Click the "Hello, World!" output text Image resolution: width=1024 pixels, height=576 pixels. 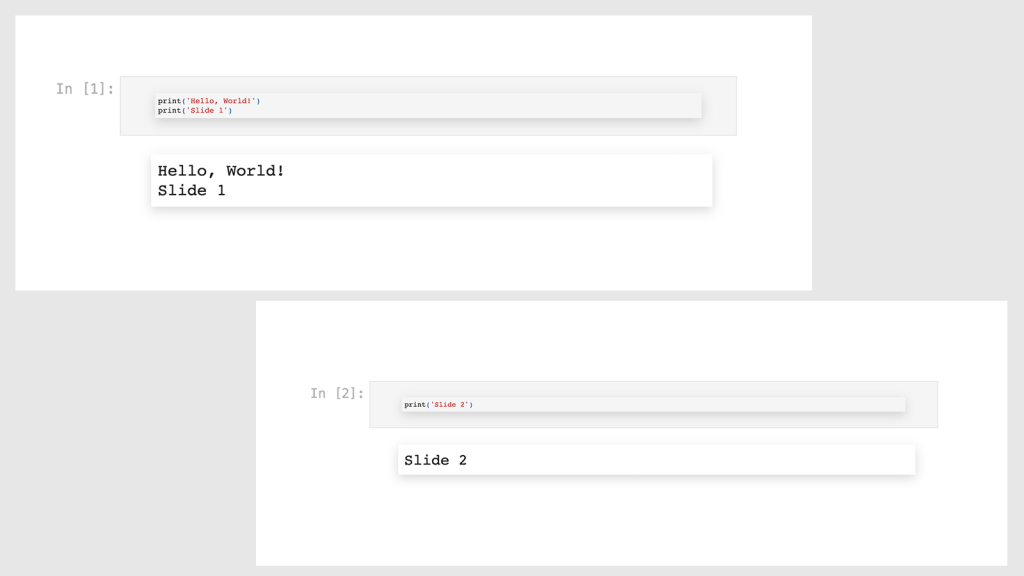221,171
